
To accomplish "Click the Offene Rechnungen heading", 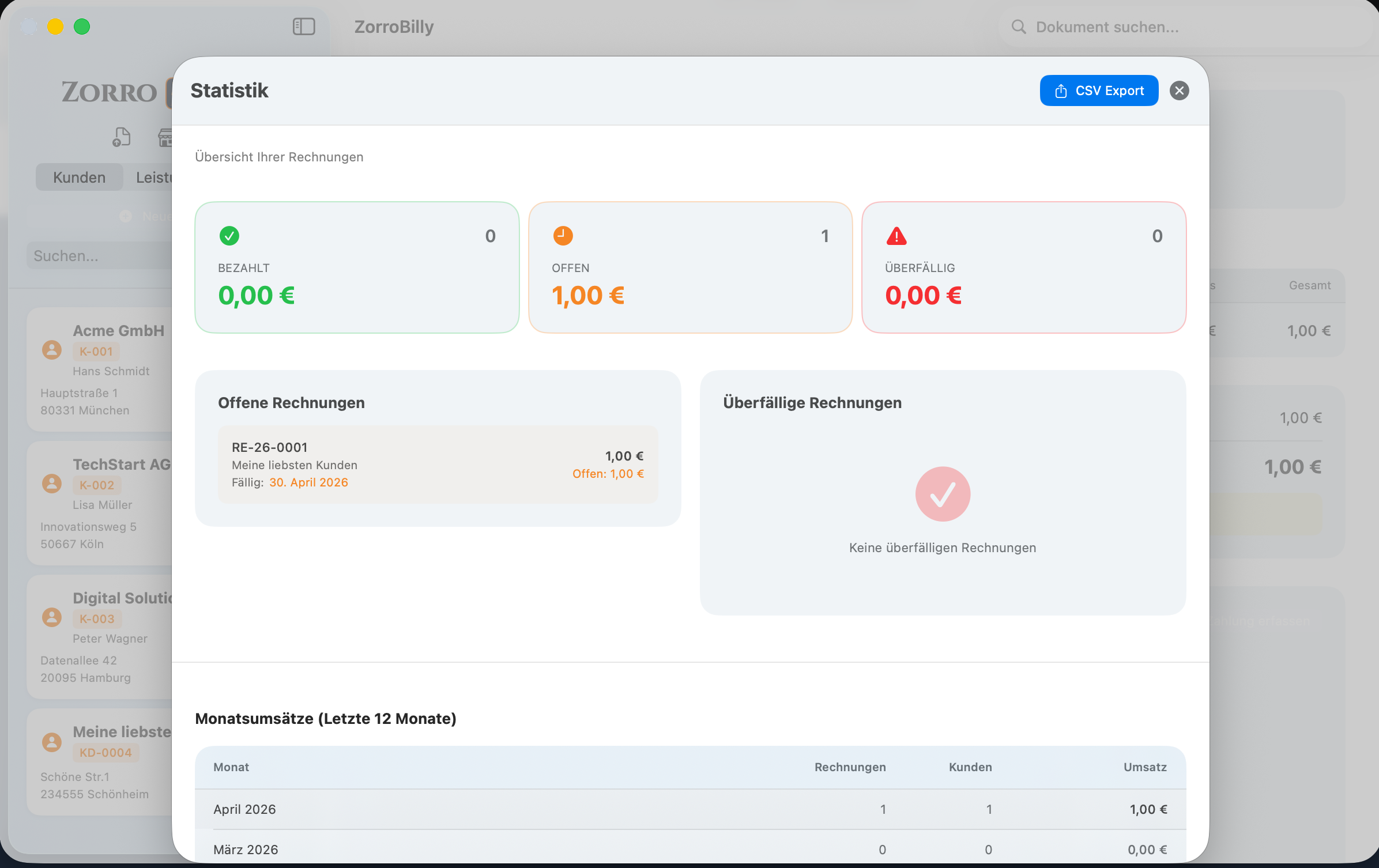I will pos(291,403).
